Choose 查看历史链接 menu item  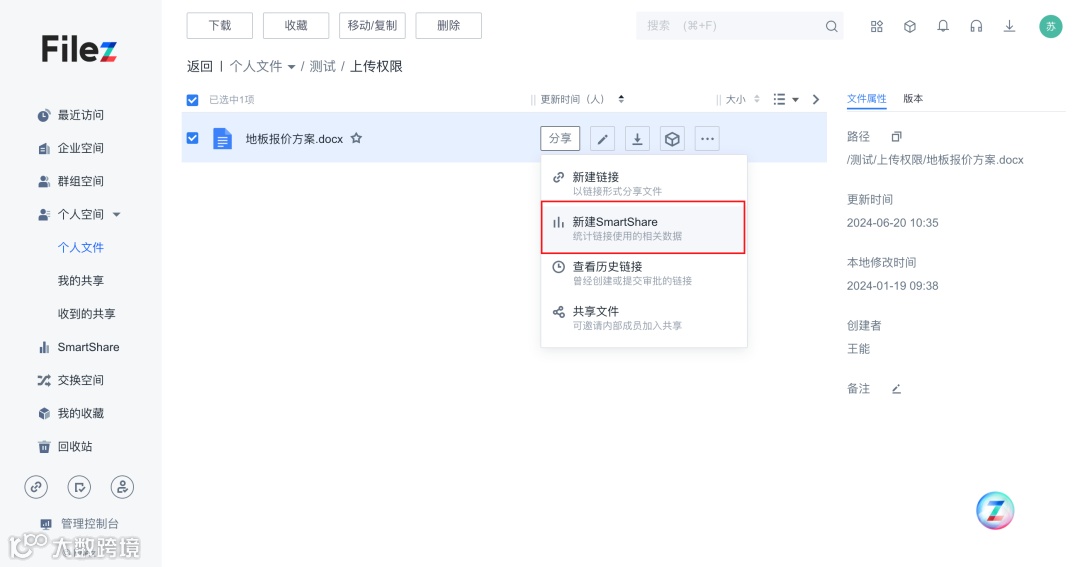[x=643, y=273]
